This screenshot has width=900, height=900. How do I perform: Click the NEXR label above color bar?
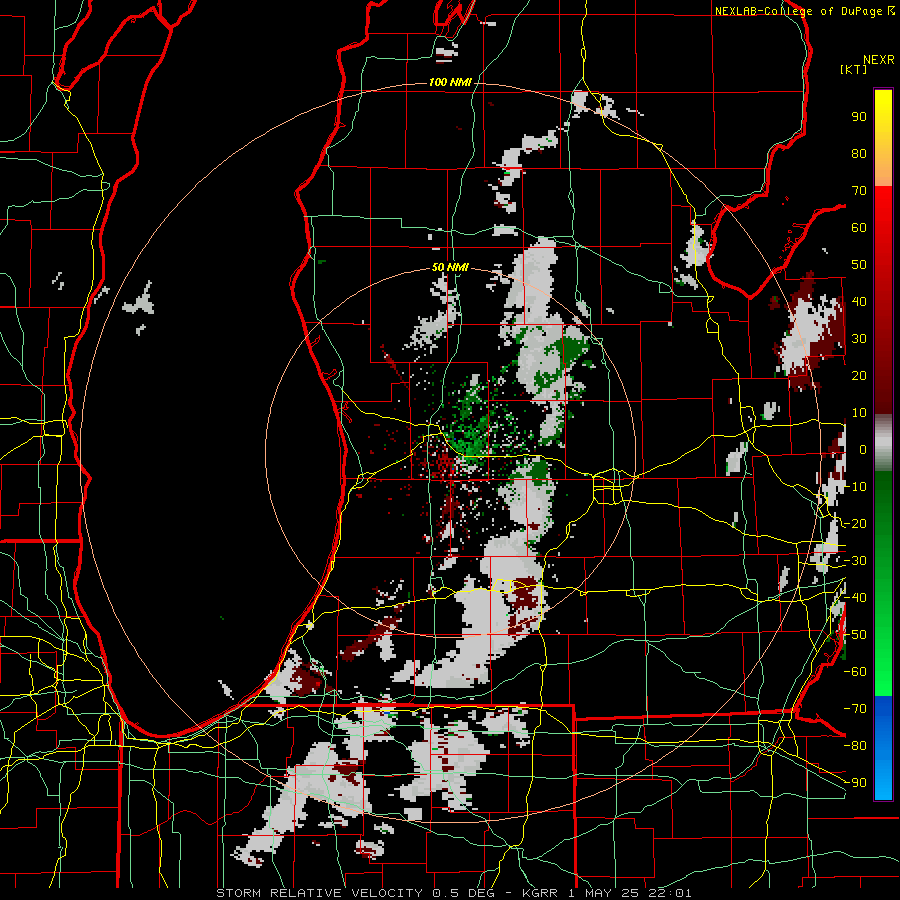pos(879,60)
